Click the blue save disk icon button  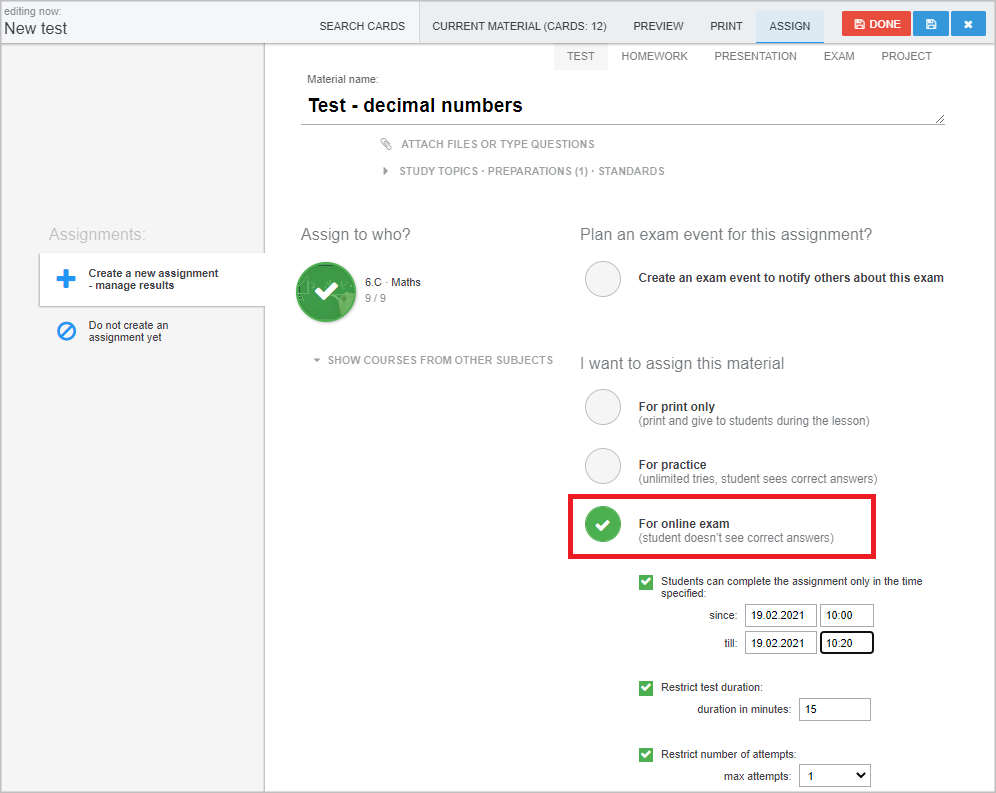pos(931,24)
